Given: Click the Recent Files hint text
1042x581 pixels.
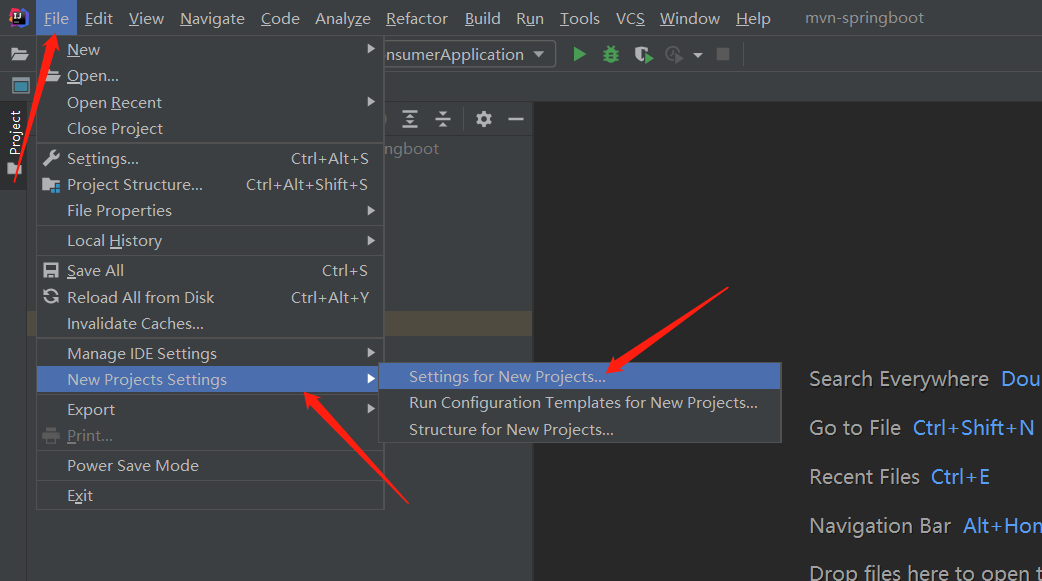Looking at the screenshot, I should (x=865, y=477).
